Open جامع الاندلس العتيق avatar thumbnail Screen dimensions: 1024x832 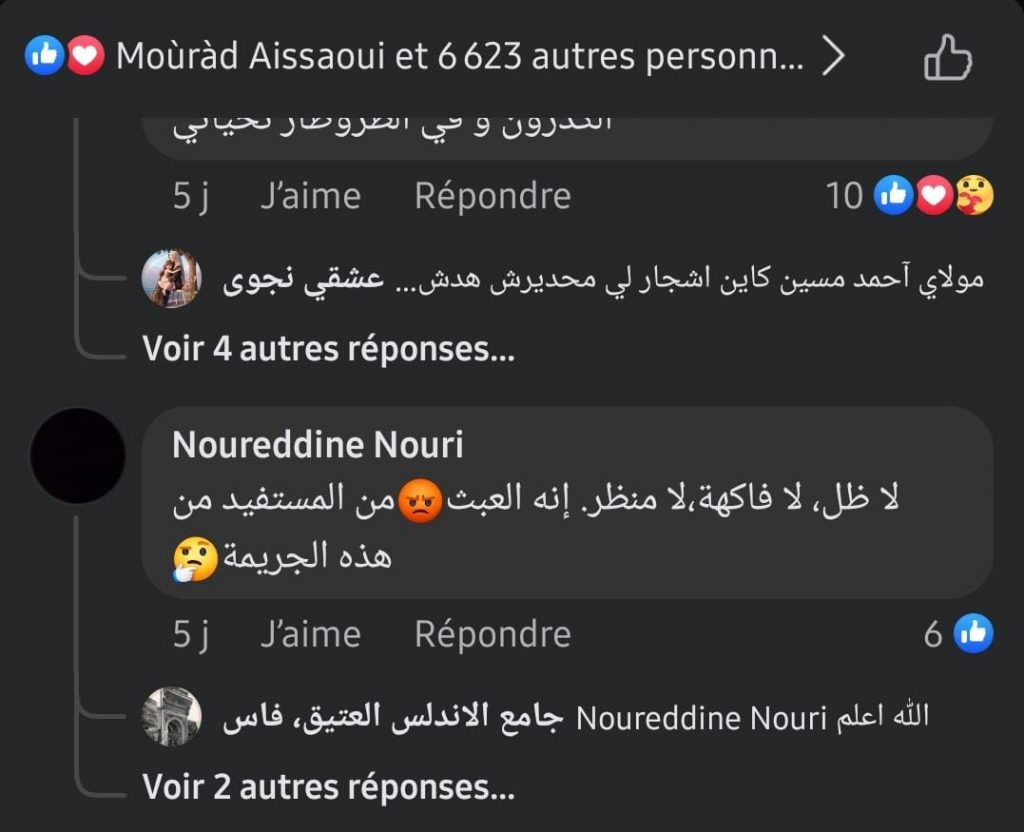[172, 717]
